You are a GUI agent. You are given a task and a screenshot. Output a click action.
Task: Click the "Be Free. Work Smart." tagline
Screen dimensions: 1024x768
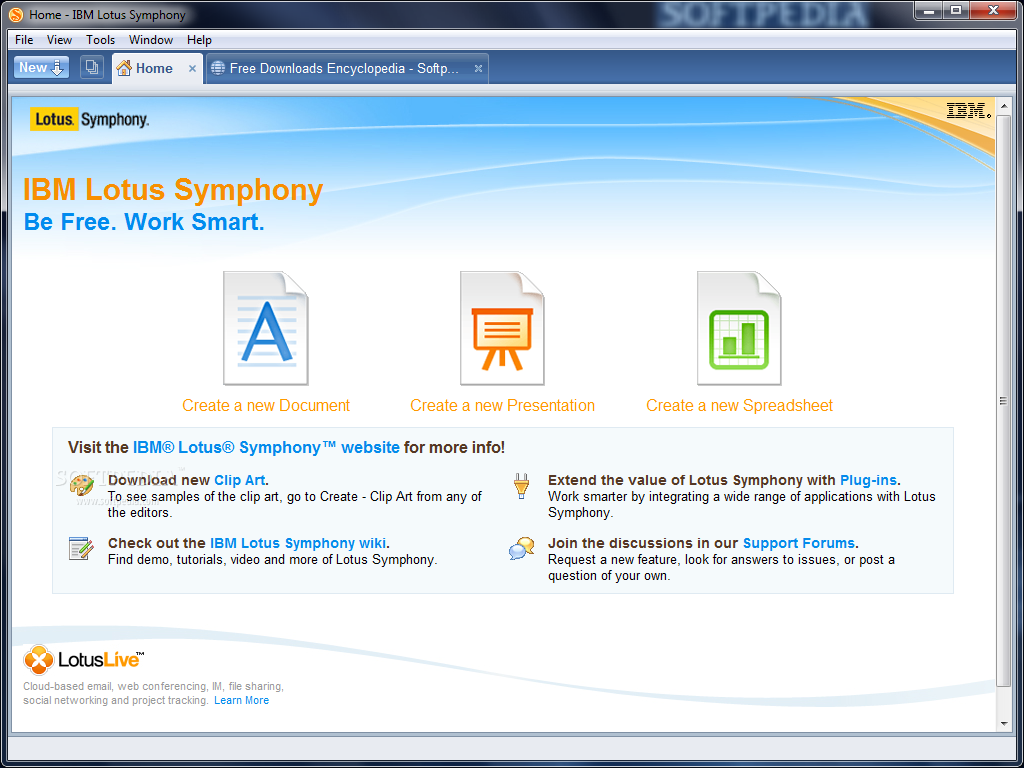point(144,222)
